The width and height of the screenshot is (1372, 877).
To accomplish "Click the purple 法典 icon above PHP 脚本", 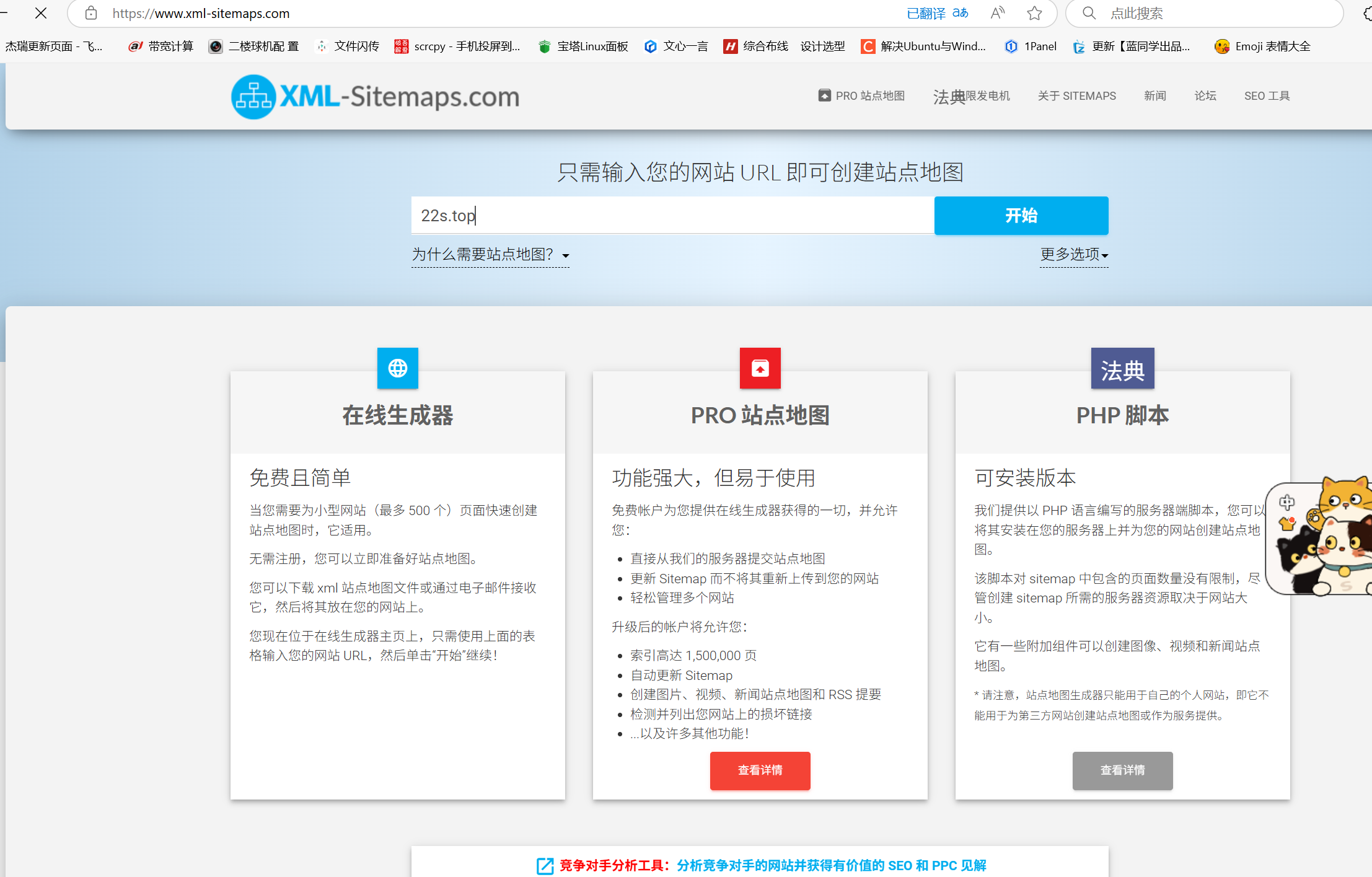I will coord(1123,368).
